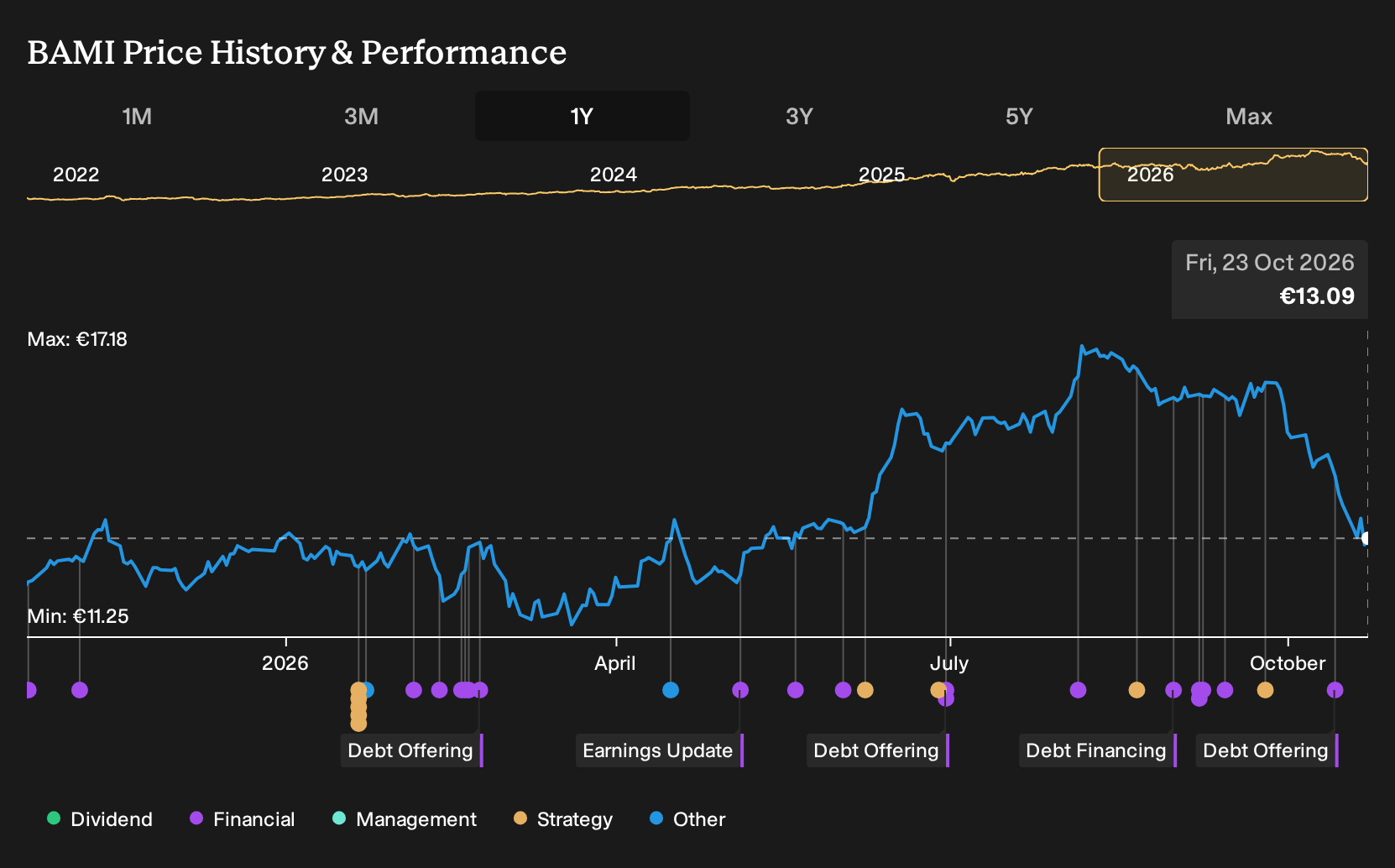Choose the 5Y range tab
Screen dimensions: 1395x868
coord(1019,116)
